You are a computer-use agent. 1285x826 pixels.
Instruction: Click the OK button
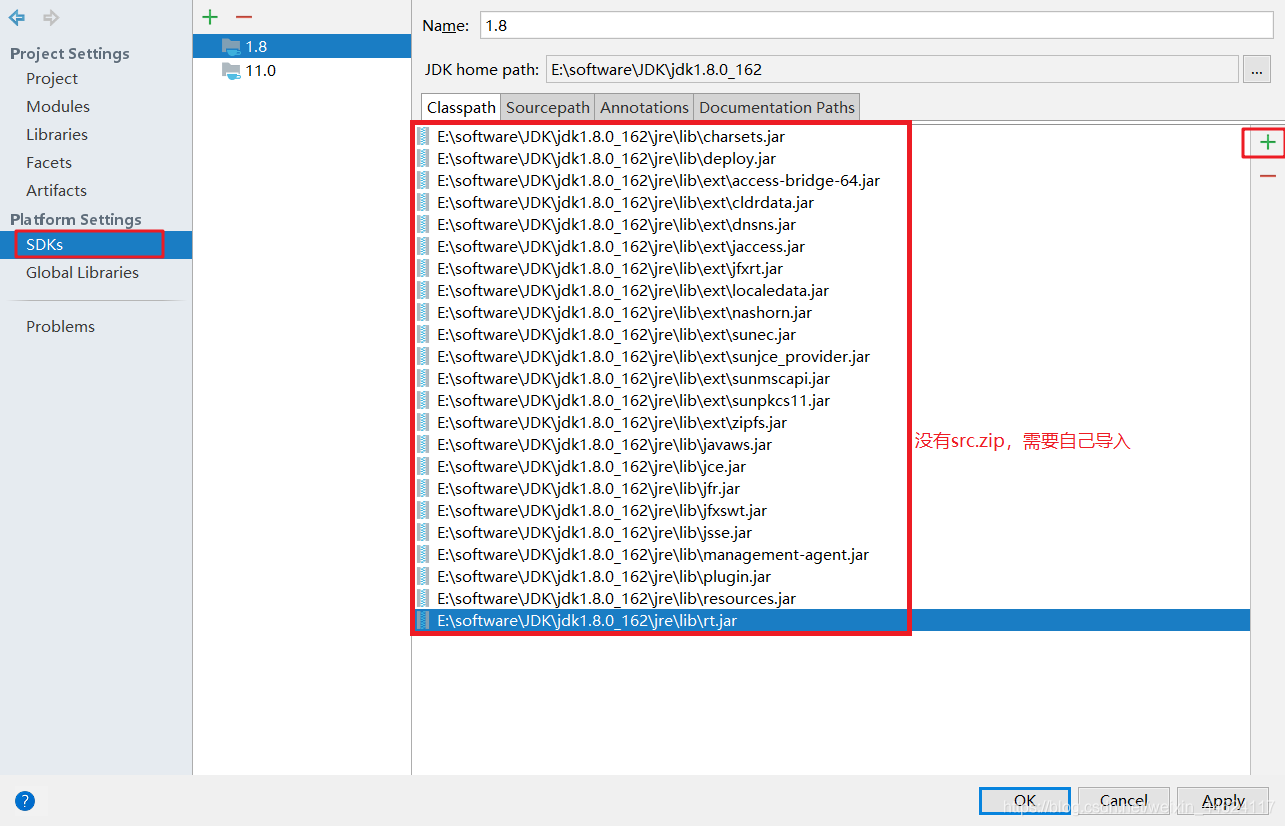(x=1025, y=801)
